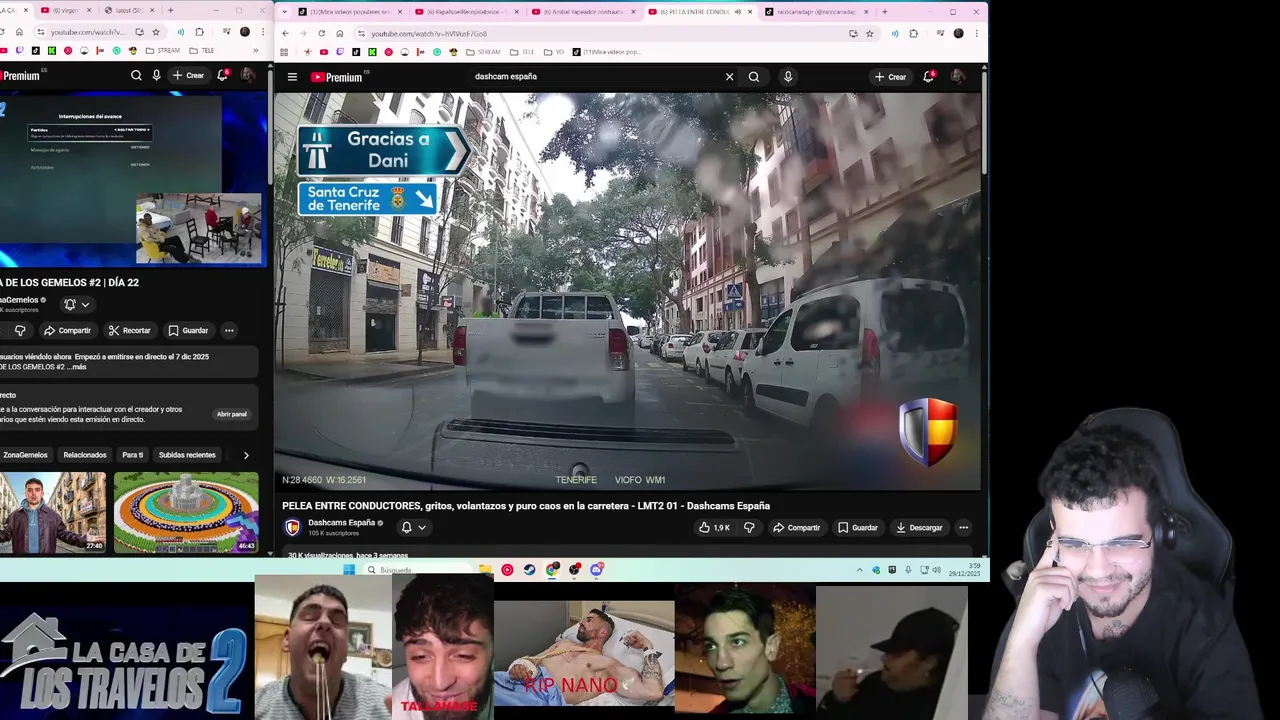Open notifications bell in right YouTube window
Screen dimensions: 1280x720
[x=928, y=77]
